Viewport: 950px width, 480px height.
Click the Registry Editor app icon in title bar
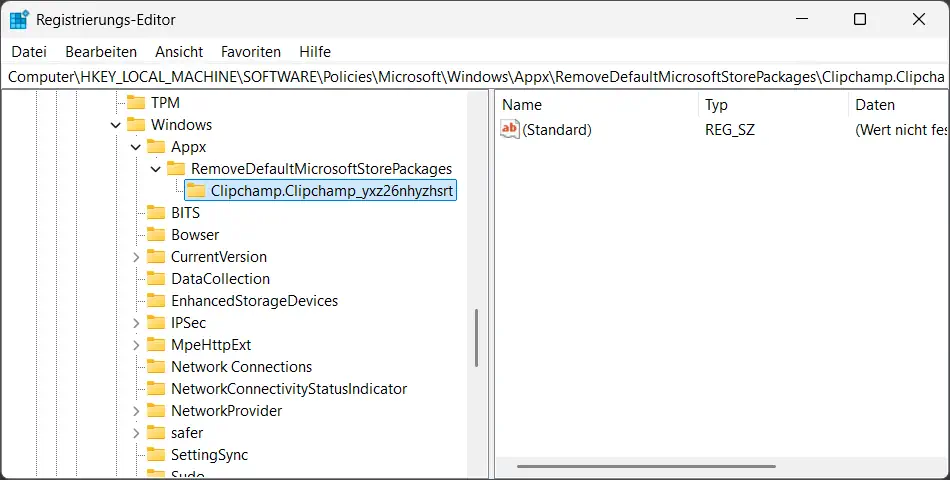pyautogui.click(x=19, y=19)
